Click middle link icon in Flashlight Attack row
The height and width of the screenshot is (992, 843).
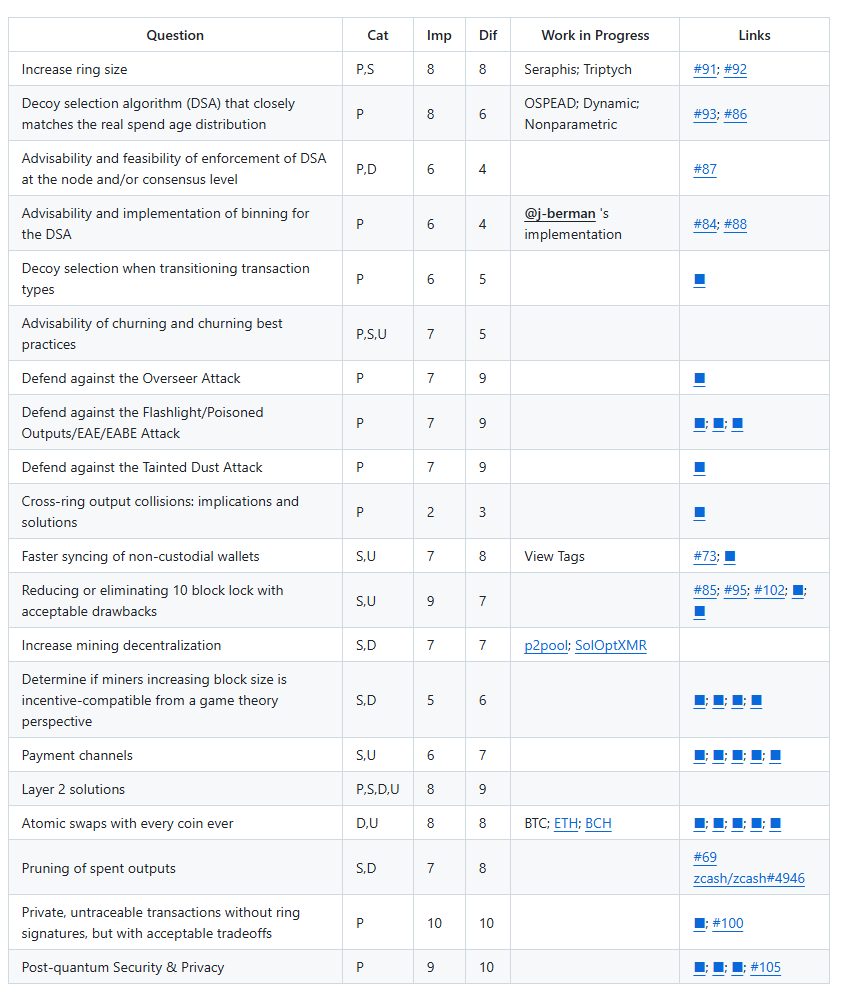[x=718, y=424]
